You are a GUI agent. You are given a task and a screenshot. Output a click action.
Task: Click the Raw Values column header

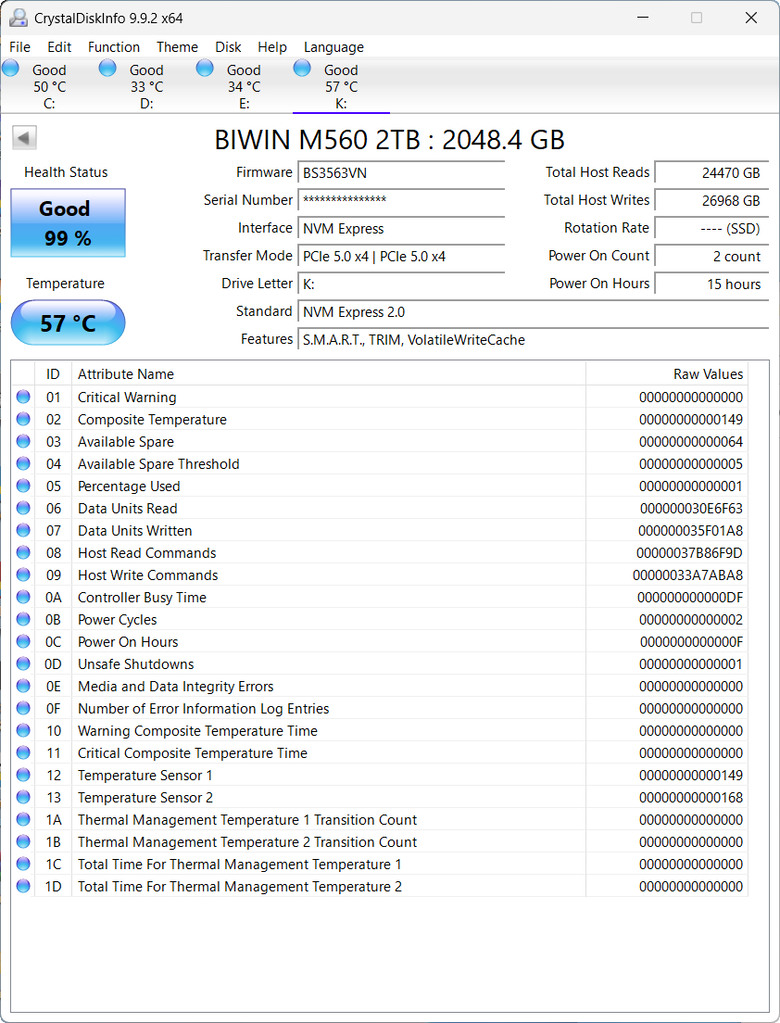point(667,374)
